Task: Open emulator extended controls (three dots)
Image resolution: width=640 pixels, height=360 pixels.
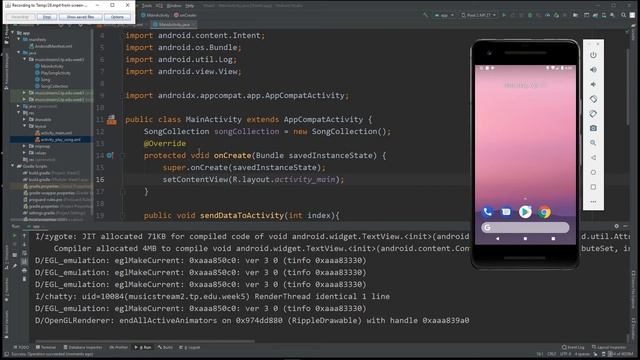Action: click(x=593, y=202)
